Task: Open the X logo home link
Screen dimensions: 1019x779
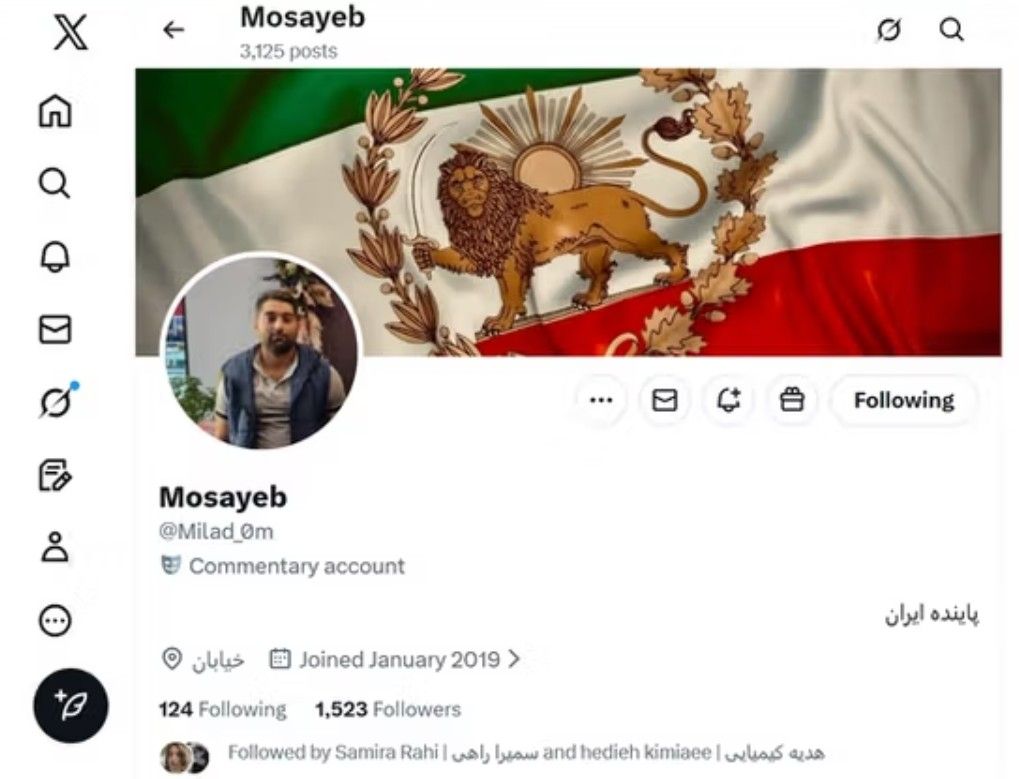Action: click(x=70, y=32)
